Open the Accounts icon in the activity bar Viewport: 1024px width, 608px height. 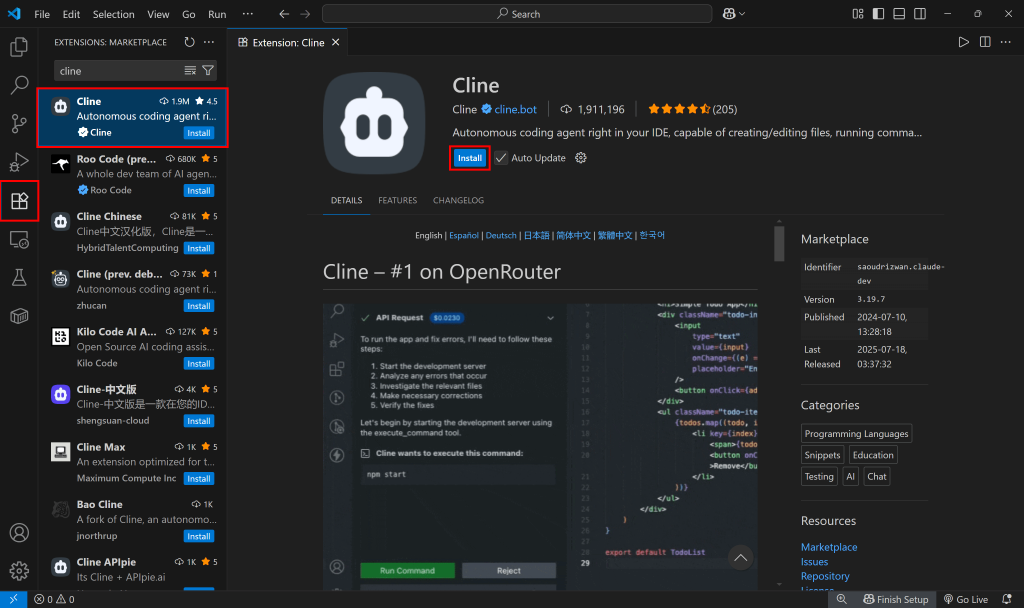click(20, 533)
